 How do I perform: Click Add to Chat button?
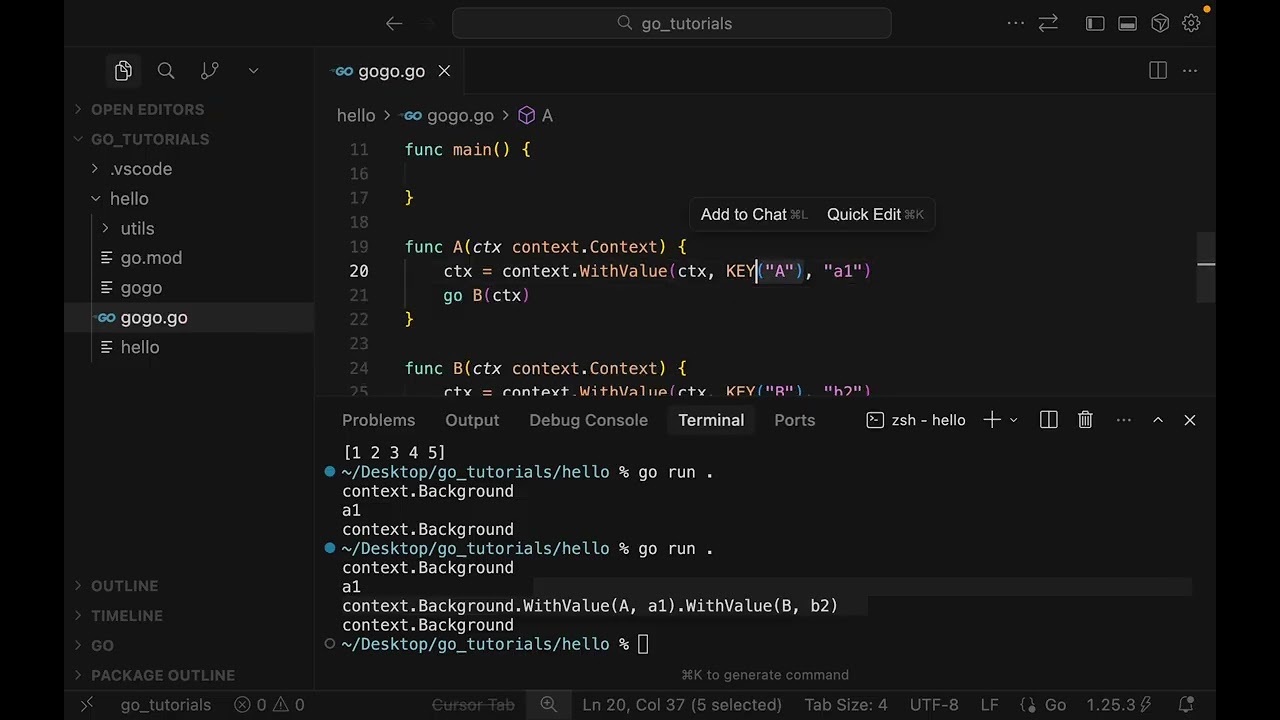tap(754, 214)
